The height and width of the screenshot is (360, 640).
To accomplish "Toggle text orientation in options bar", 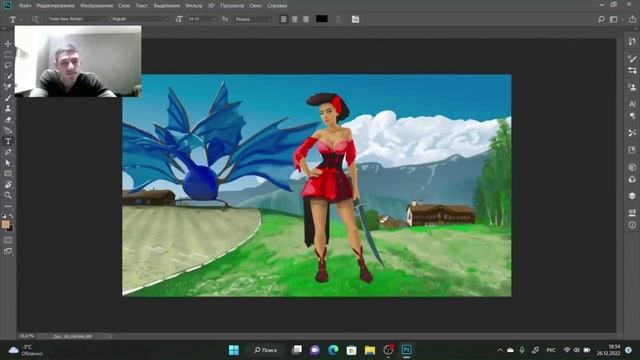I will pyautogui.click(x=36, y=19).
